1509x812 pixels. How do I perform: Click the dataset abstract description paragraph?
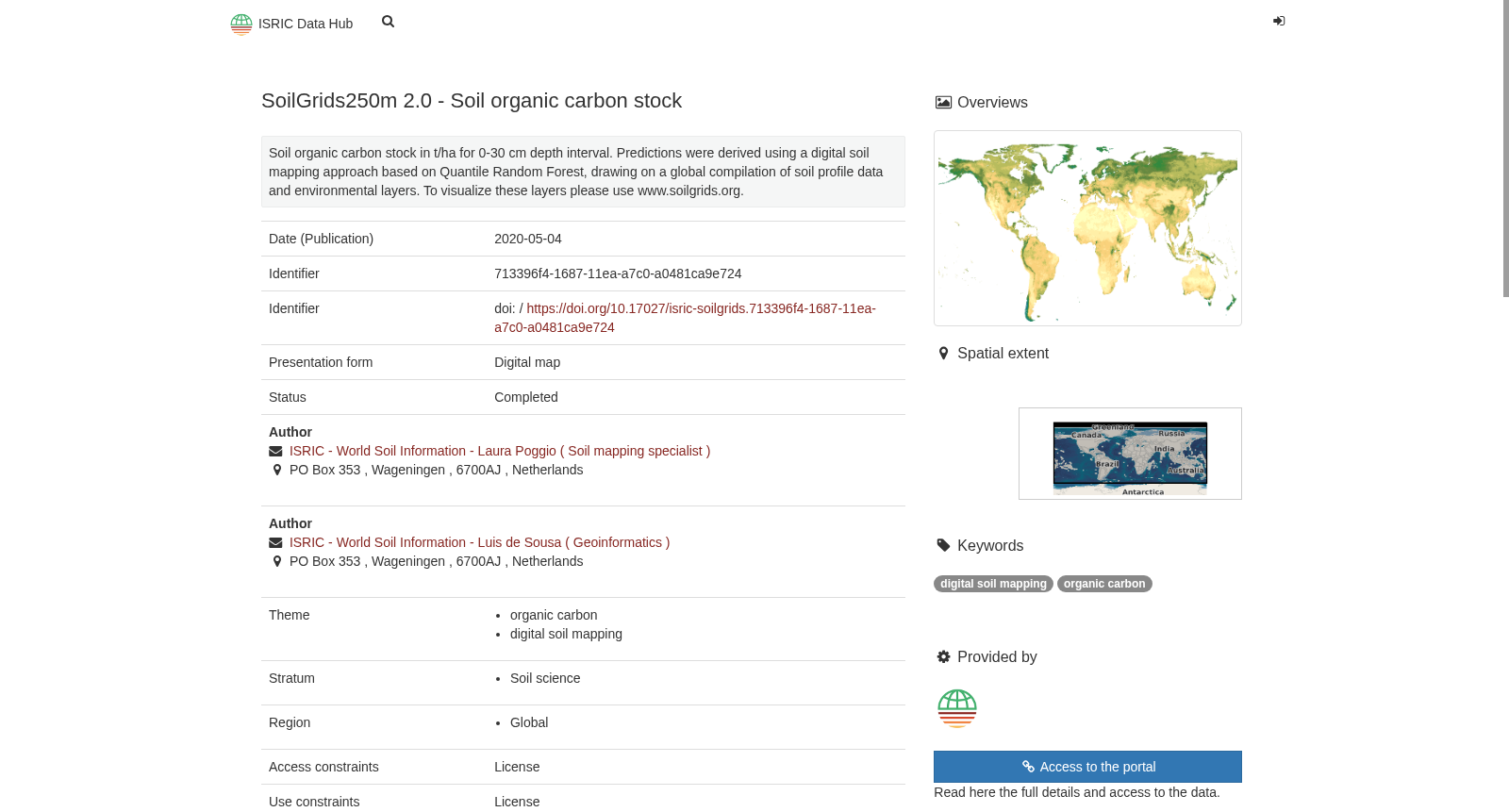coord(583,172)
